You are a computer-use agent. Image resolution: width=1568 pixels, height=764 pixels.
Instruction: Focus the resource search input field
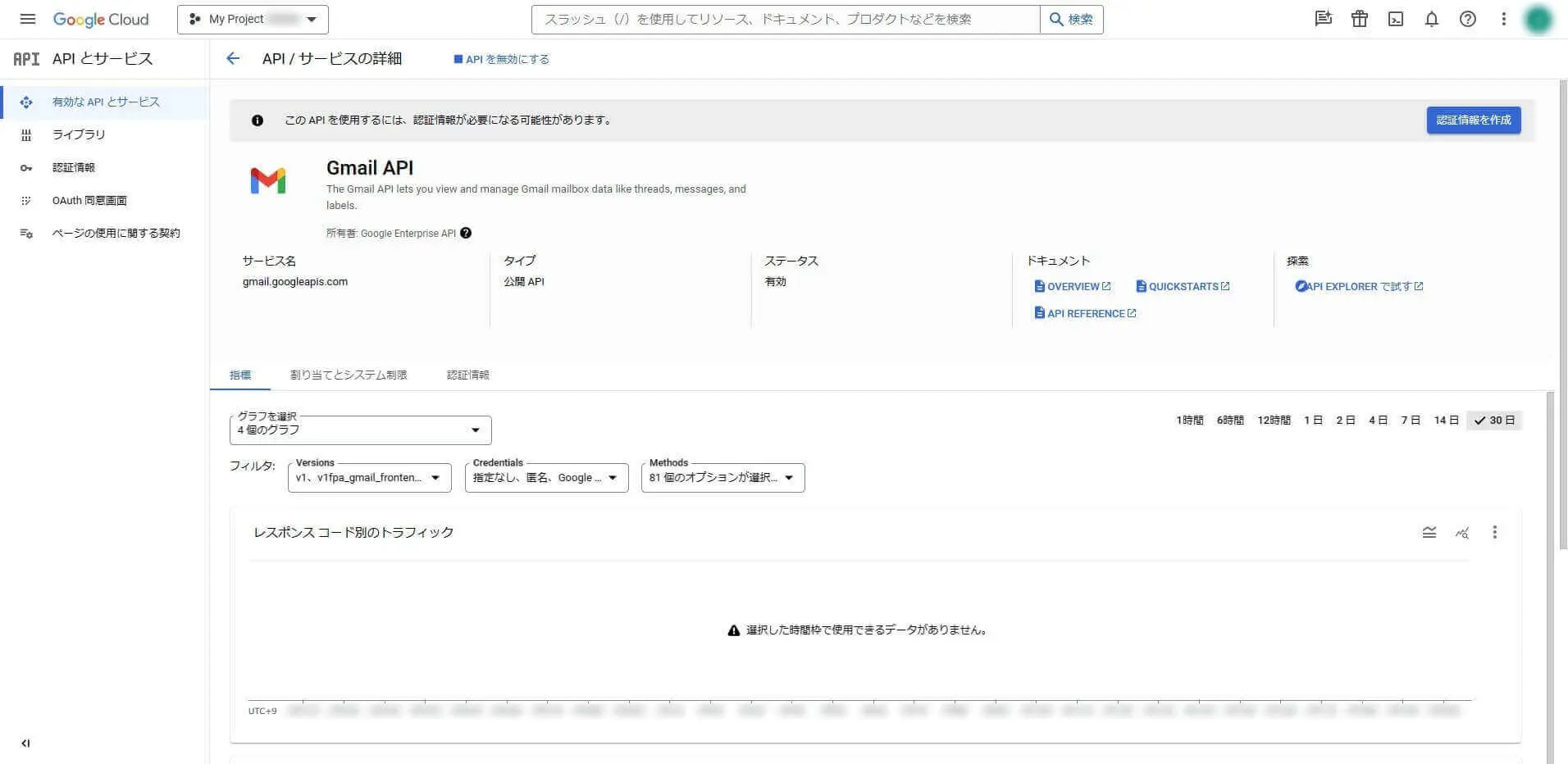click(x=786, y=19)
